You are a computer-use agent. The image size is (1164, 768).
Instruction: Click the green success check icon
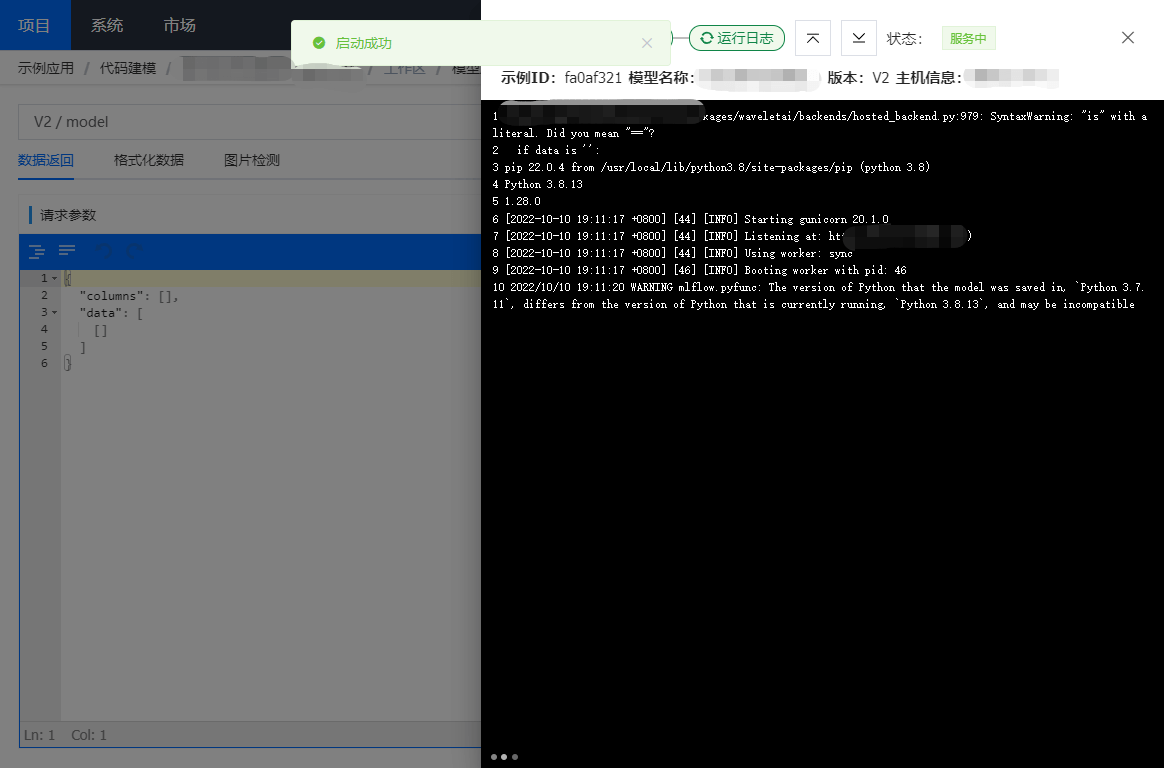point(318,43)
